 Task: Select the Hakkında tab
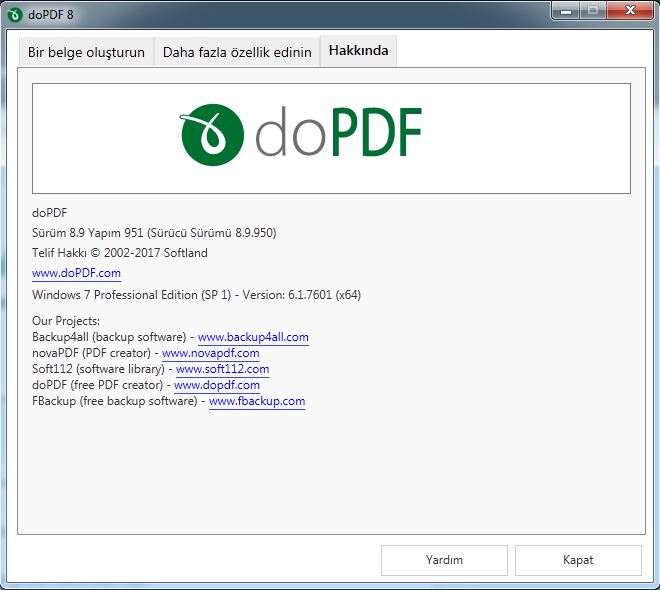coord(358,50)
